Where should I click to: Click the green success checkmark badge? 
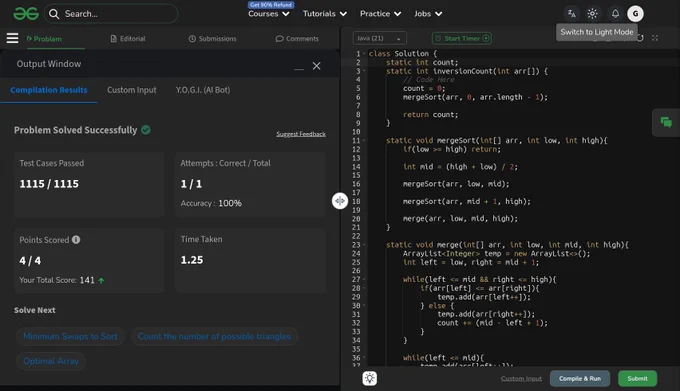pyautogui.click(x=146, y=130)
